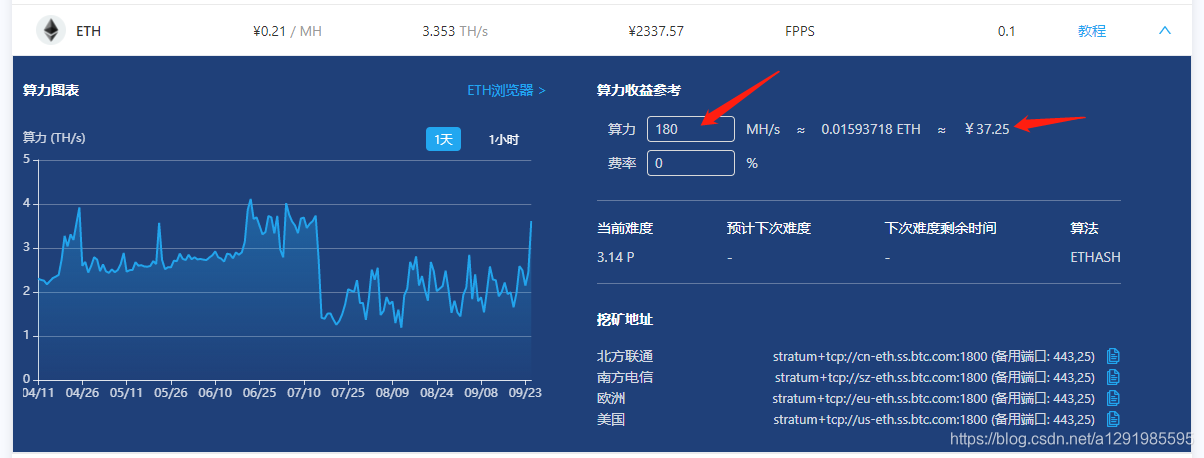
Task: Click the 当前难度 column label
Action: coord(625,228)
